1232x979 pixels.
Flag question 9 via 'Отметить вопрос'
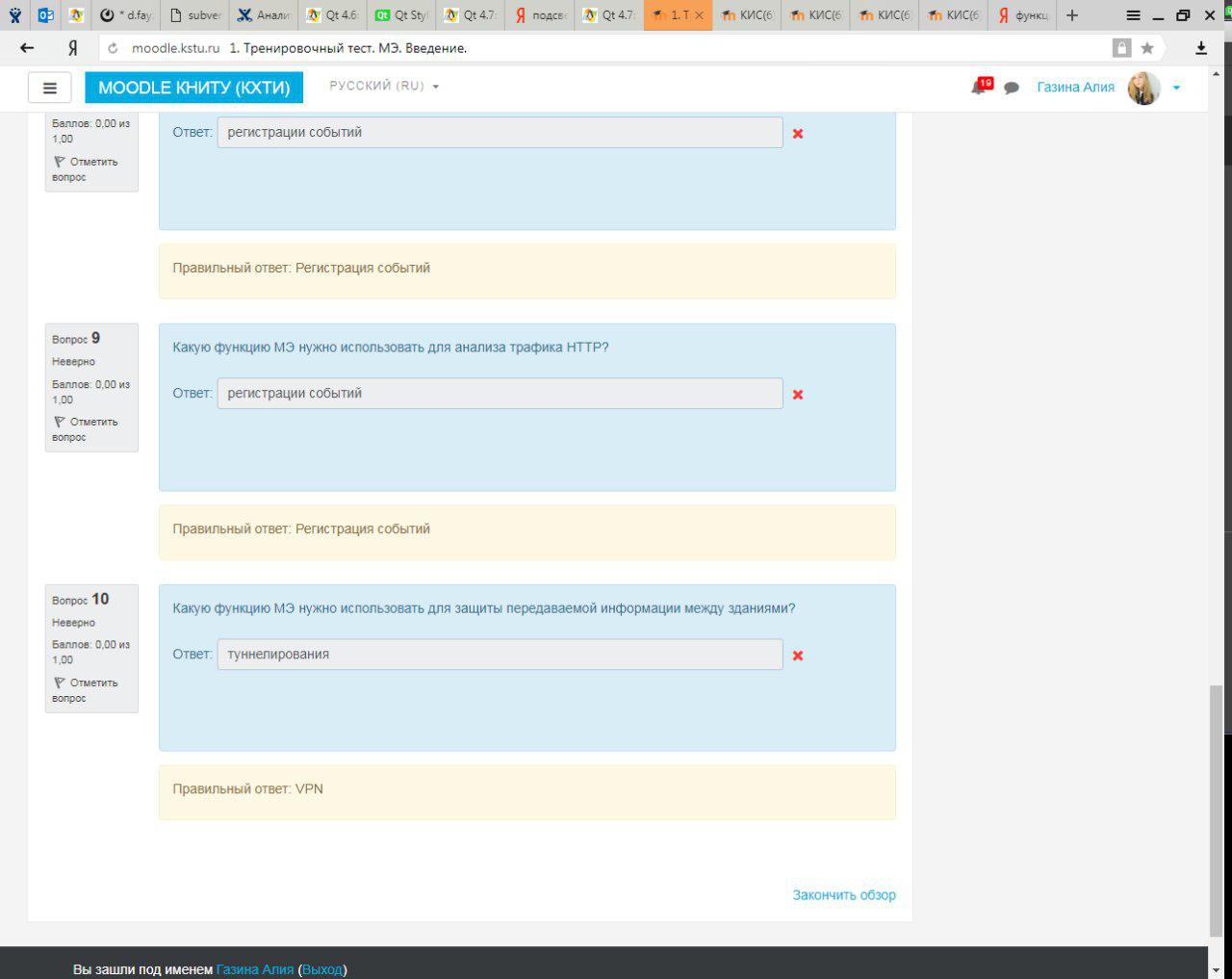(86, 429)
